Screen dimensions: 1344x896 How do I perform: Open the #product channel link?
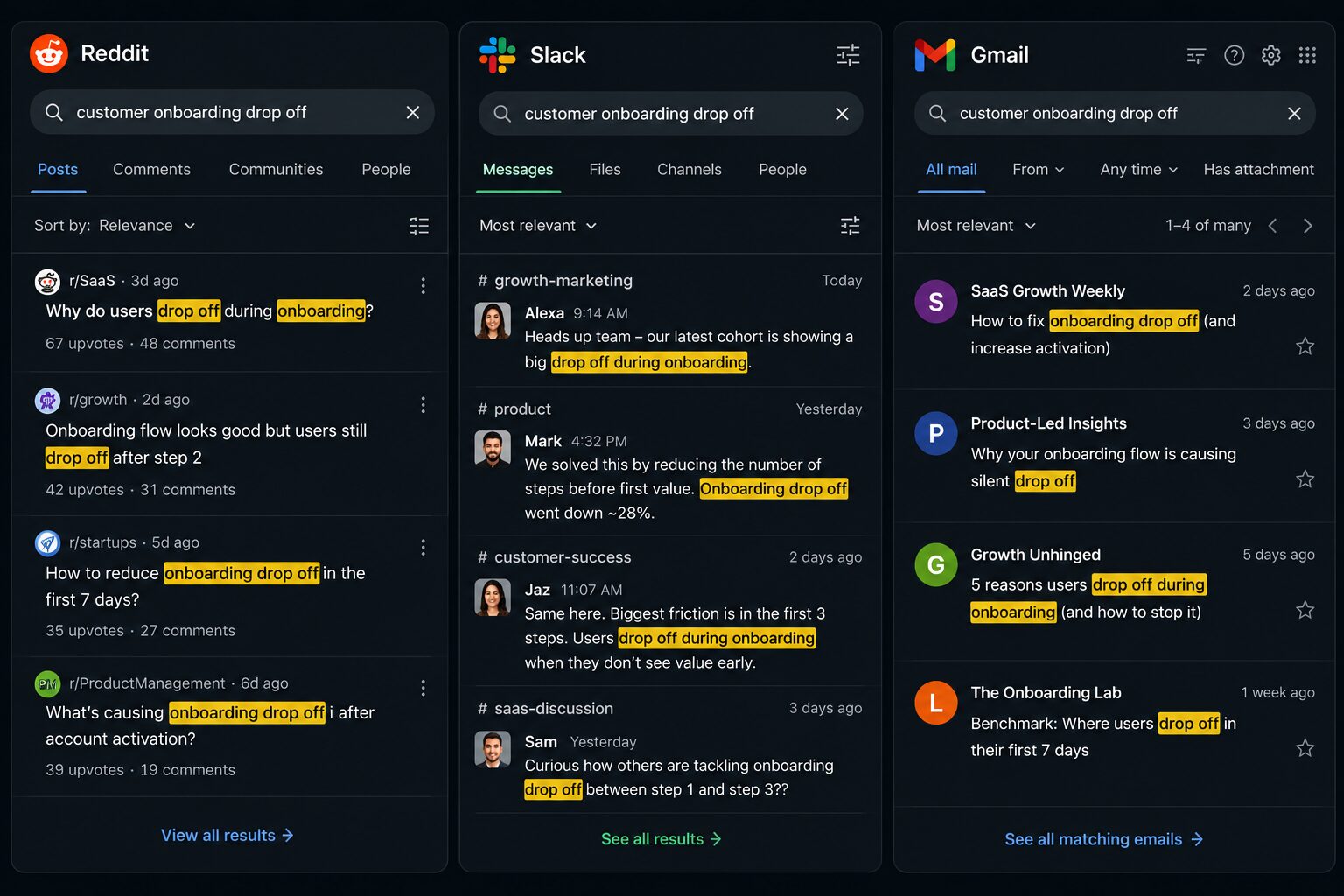514,409
